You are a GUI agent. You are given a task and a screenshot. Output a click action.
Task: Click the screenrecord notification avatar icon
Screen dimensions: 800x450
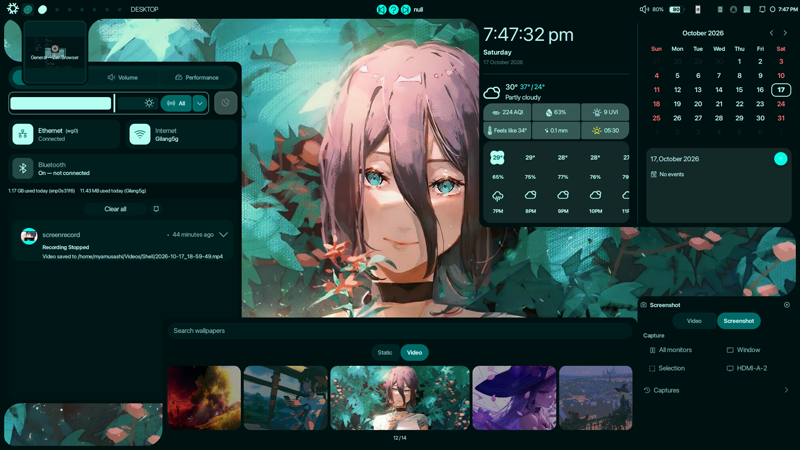[29, 236]
